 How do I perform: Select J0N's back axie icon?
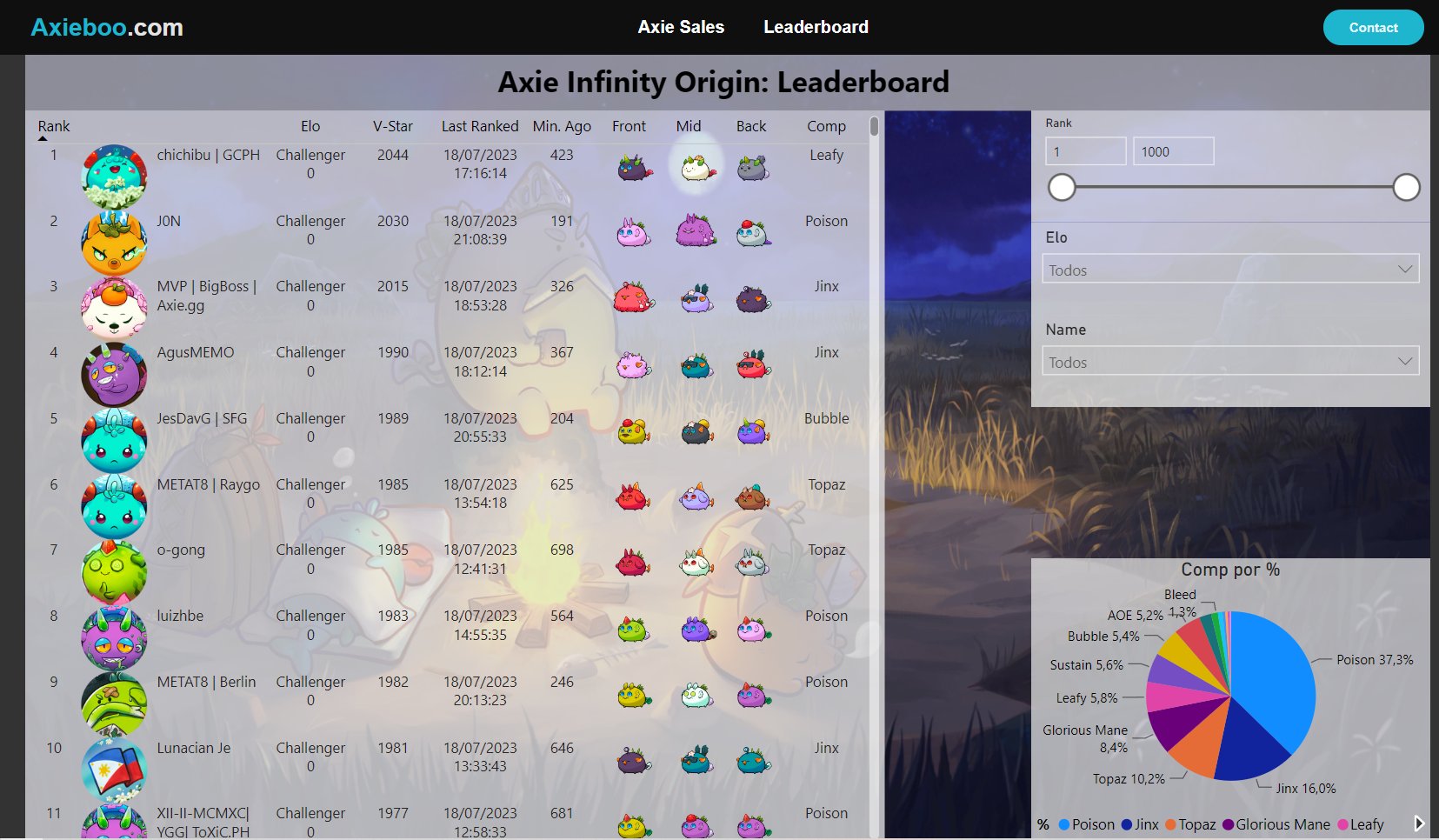753,233
